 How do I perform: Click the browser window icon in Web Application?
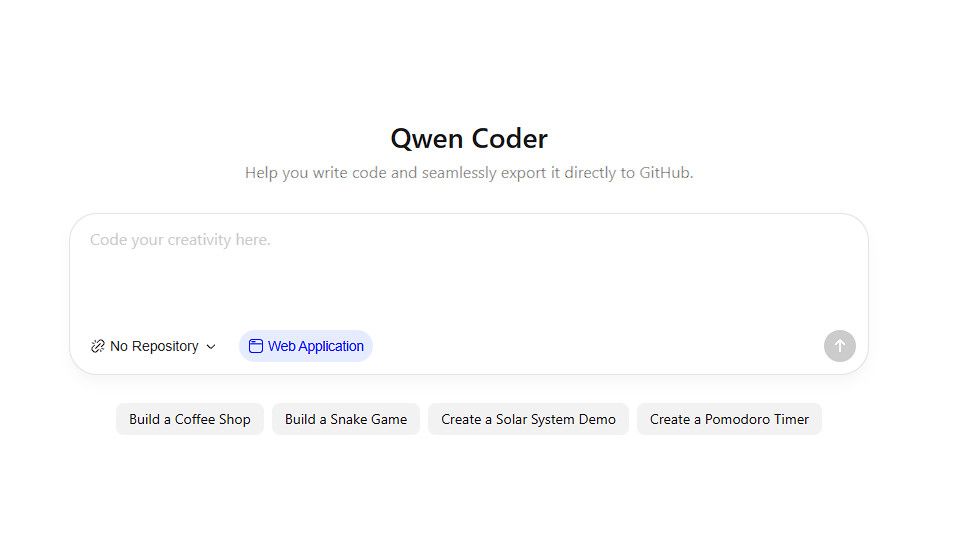[255, 346]
